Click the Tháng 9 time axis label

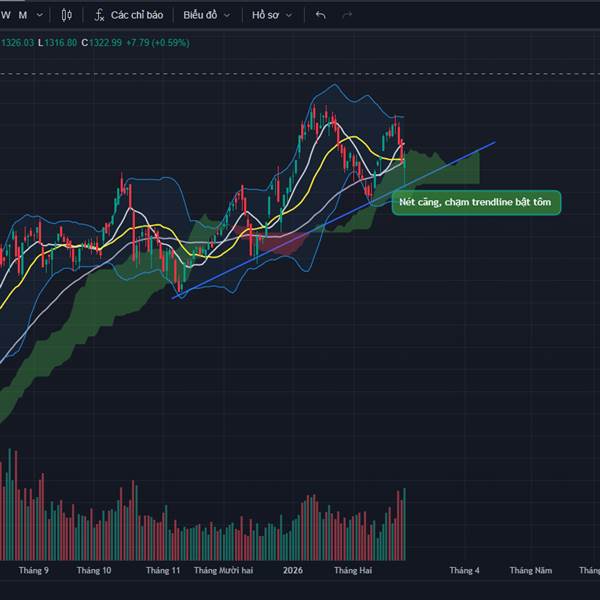[x=33, y=570]
